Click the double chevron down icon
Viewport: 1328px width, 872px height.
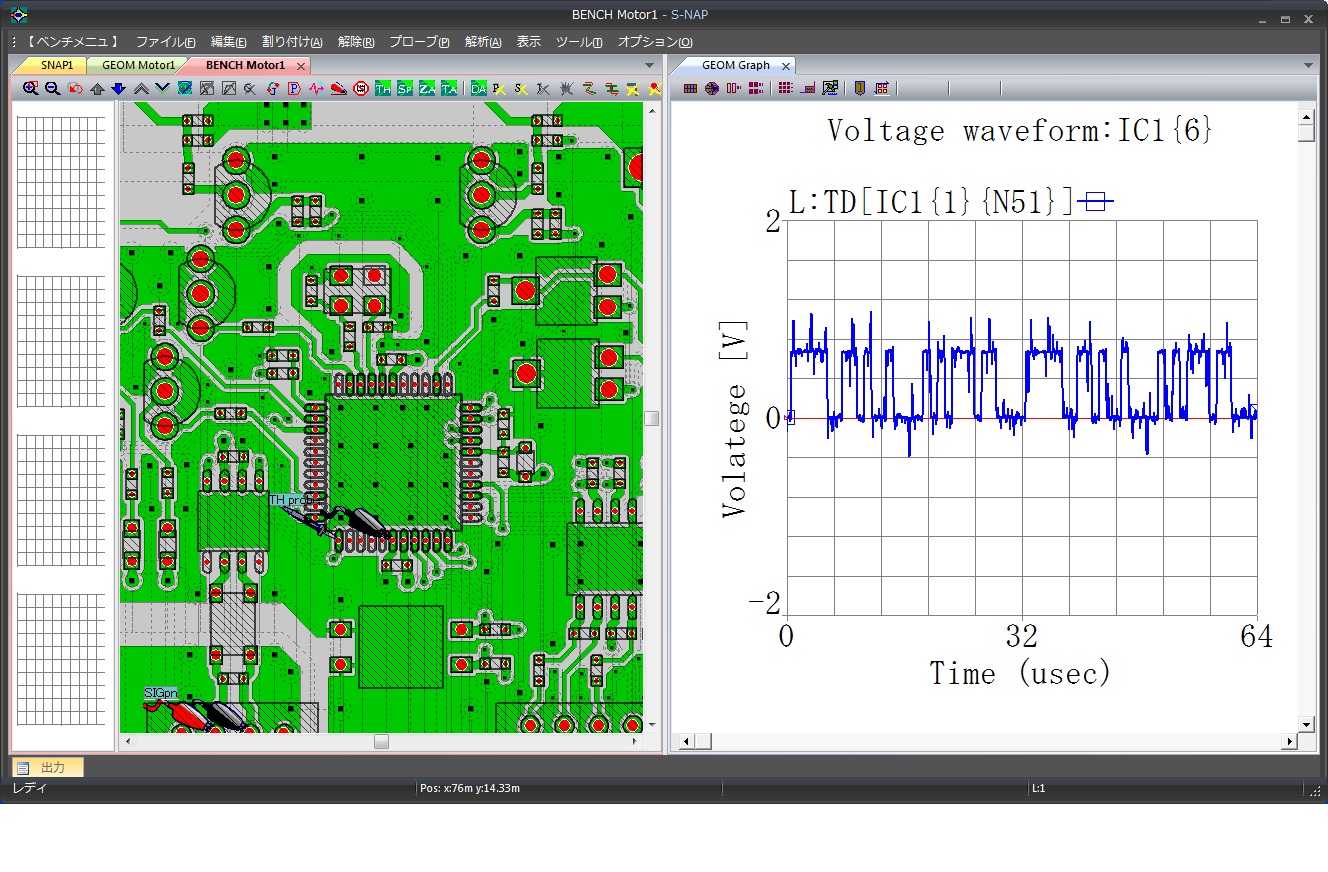[163, 88]
